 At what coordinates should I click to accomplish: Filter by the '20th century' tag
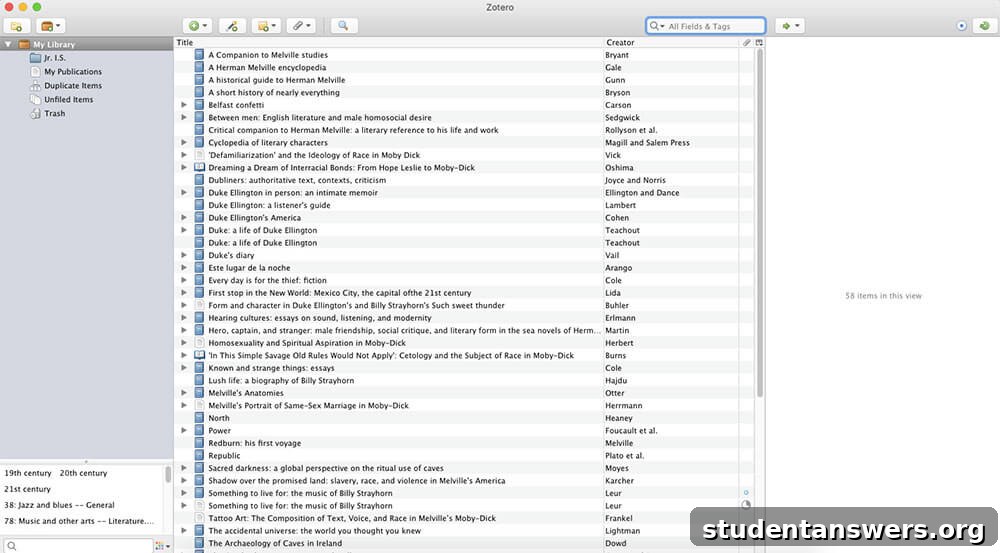83,473
